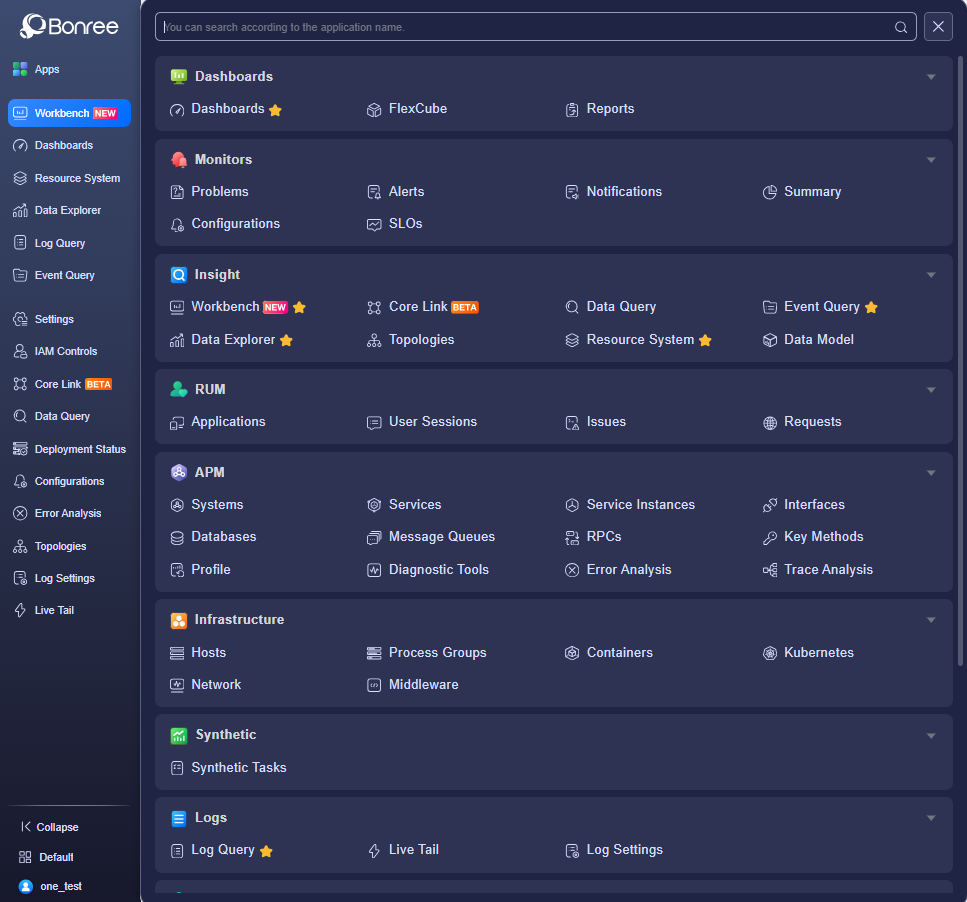The height and width of the screenshot is (902, 967).
Task: Click the Containers icon in Infrastructure
Action: point(572,653)
